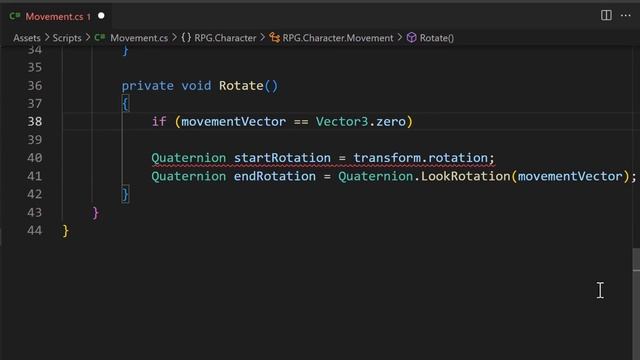
Task: Click the C# file icon on the tab
Action: coord(15,16)
